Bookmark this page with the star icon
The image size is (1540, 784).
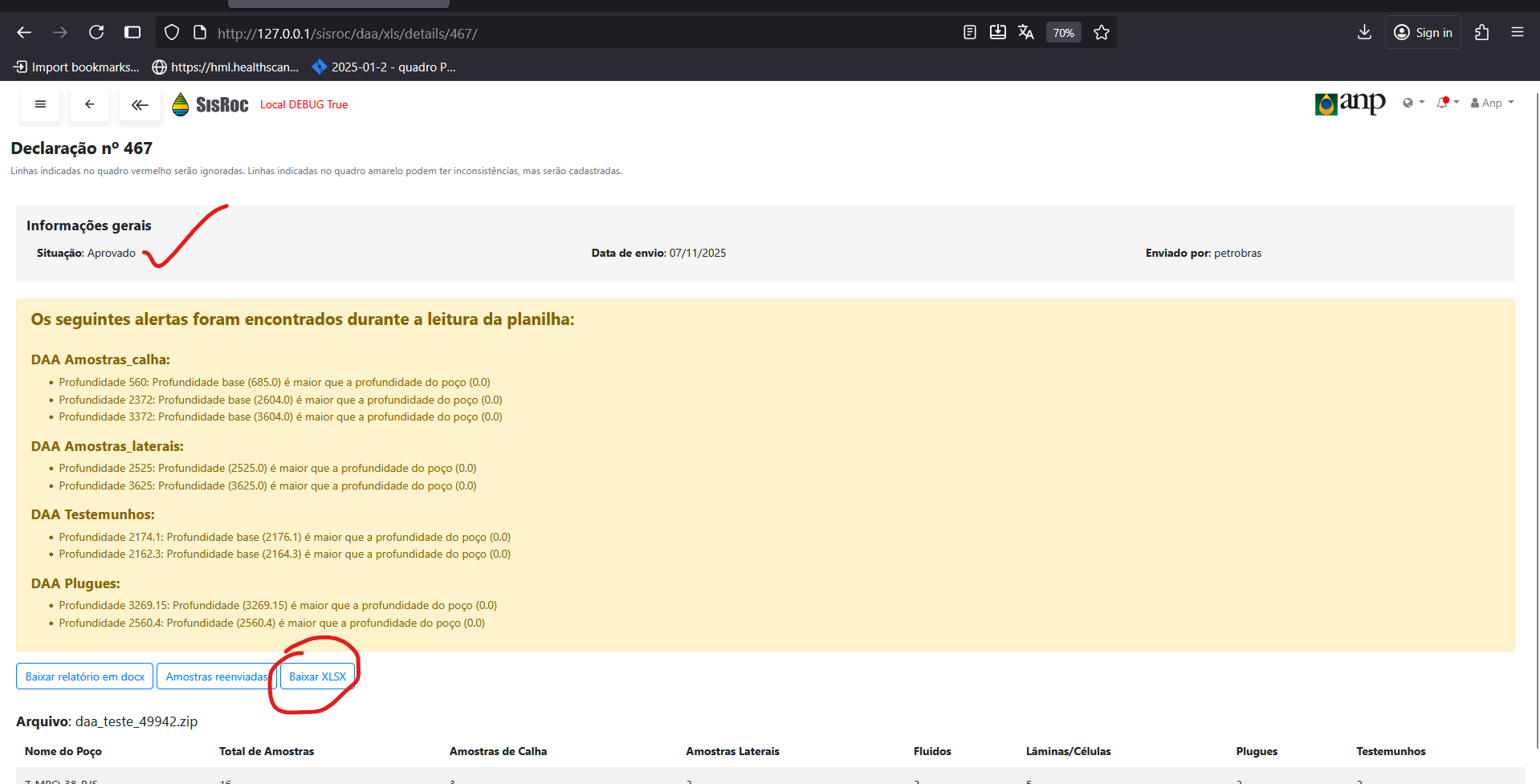pyautogui.click(x=1101, y=33)
